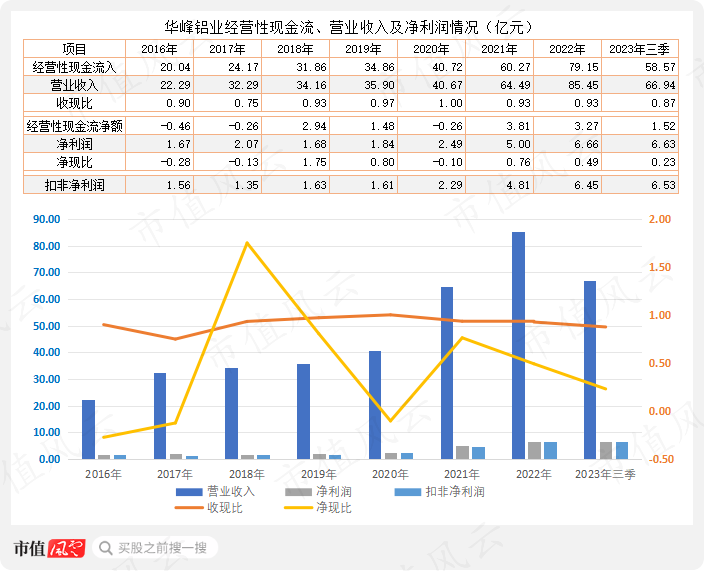Click the 扣非净利润 legend label
The image size is (704, 571).
[455, 492]
